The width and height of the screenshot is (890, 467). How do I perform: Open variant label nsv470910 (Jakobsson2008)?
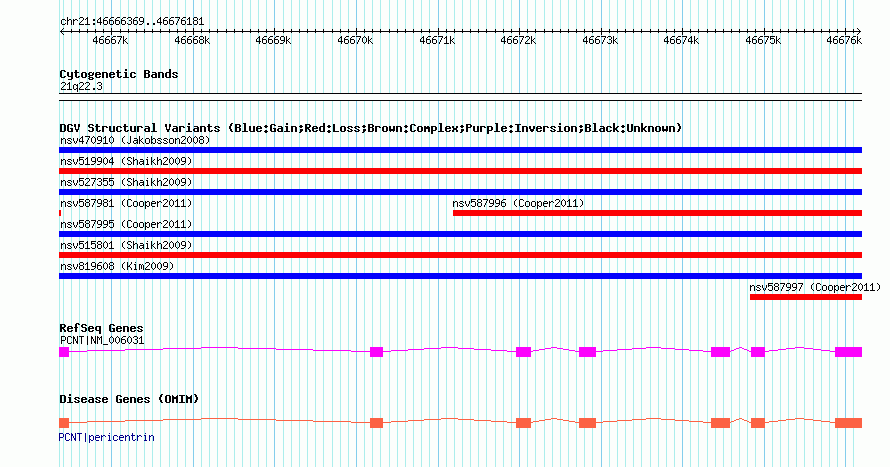(x=135, y=140)
